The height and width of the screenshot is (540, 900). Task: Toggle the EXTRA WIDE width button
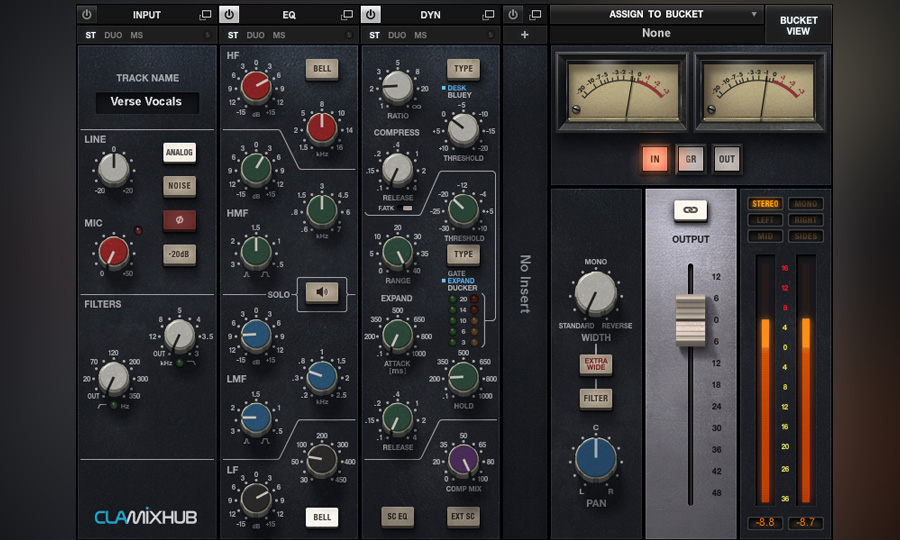pyautogui.click(x=596, y=364)
